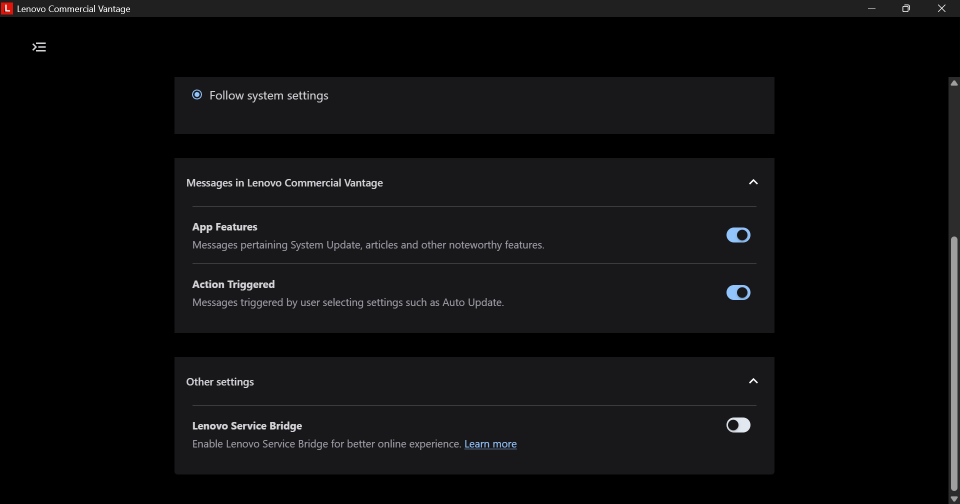Image resolution: width=960 pixels, height=504 pixels.
Task: Turn off Action Triggered messages
Action: (x=738, y=293)
